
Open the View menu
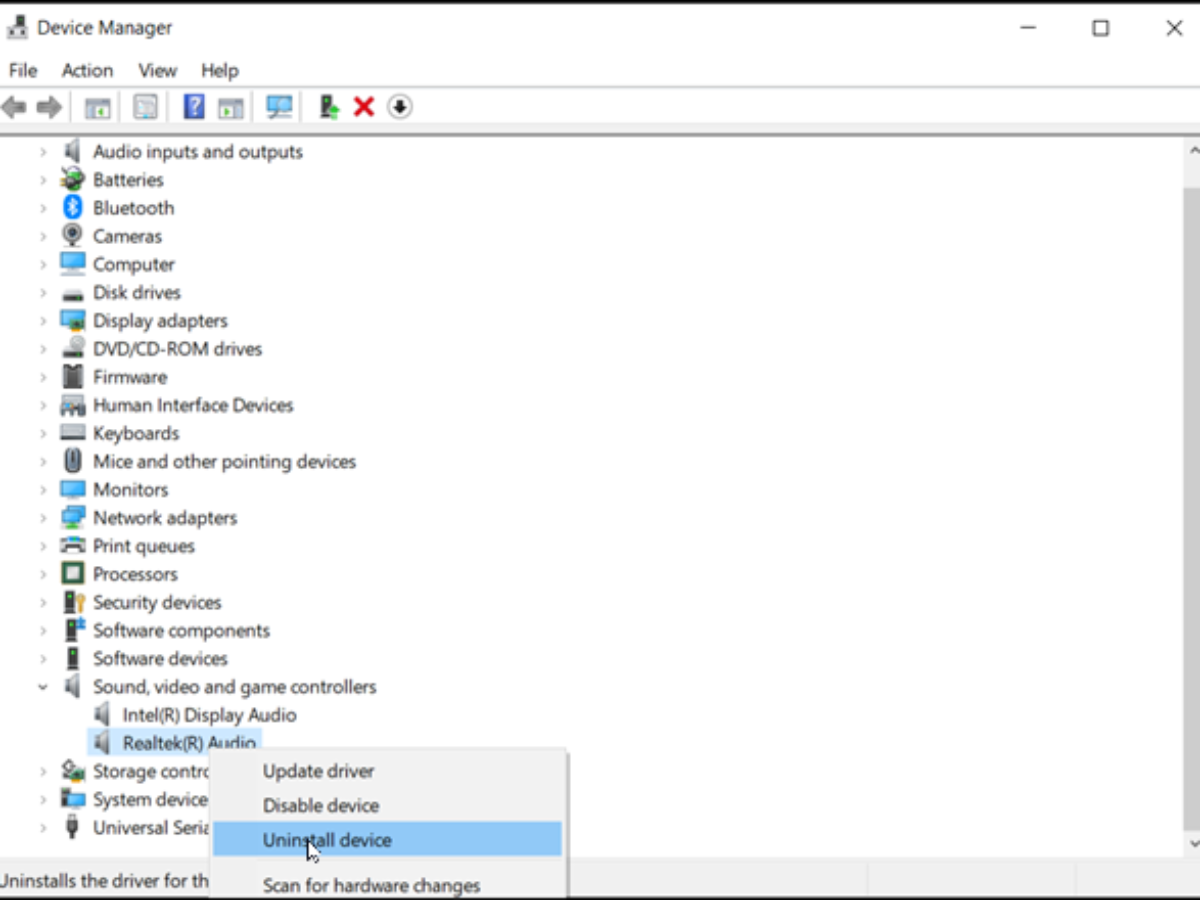[x=158, y=70]
